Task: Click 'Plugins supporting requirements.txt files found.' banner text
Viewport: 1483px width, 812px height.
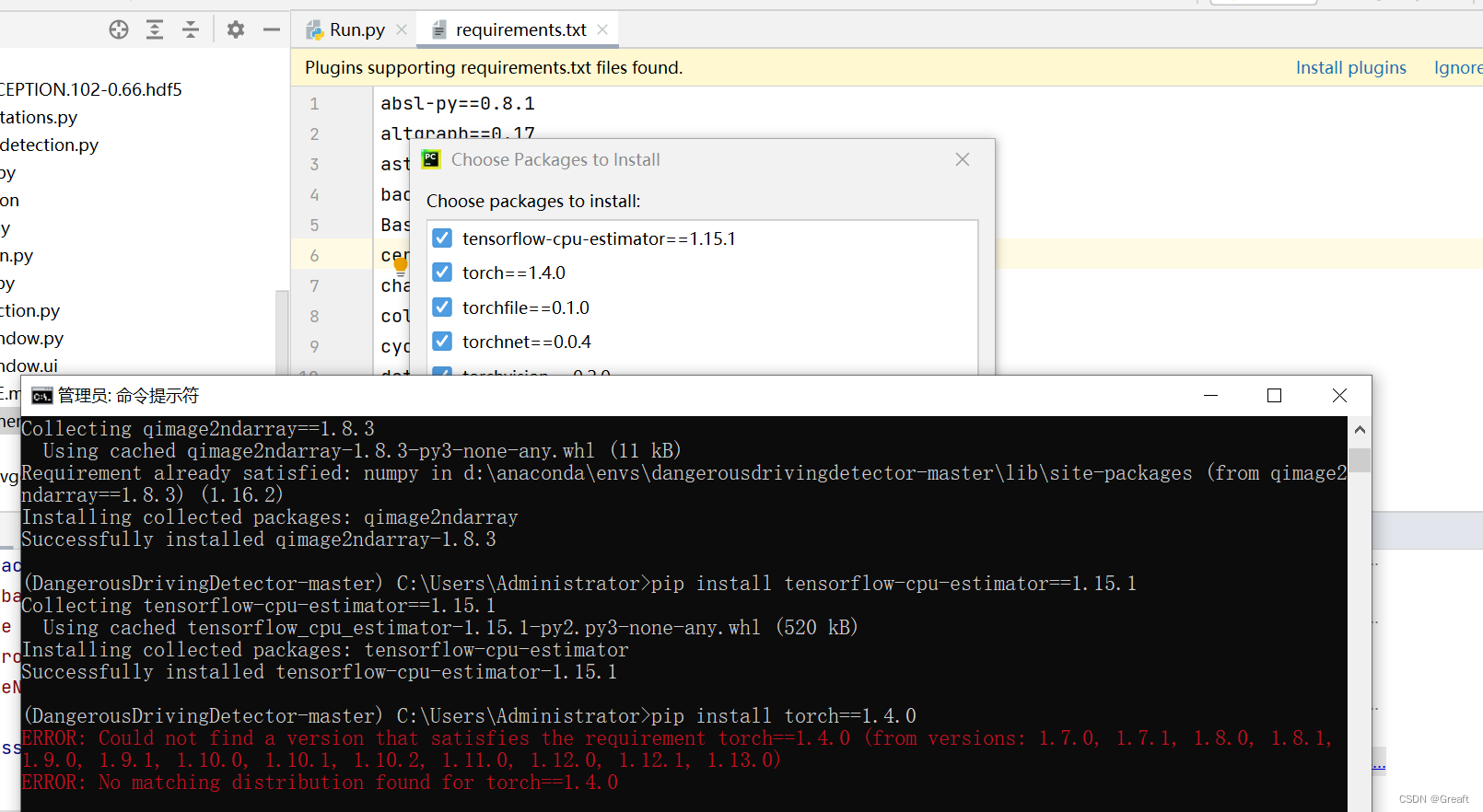Action: tap(494, 67)
